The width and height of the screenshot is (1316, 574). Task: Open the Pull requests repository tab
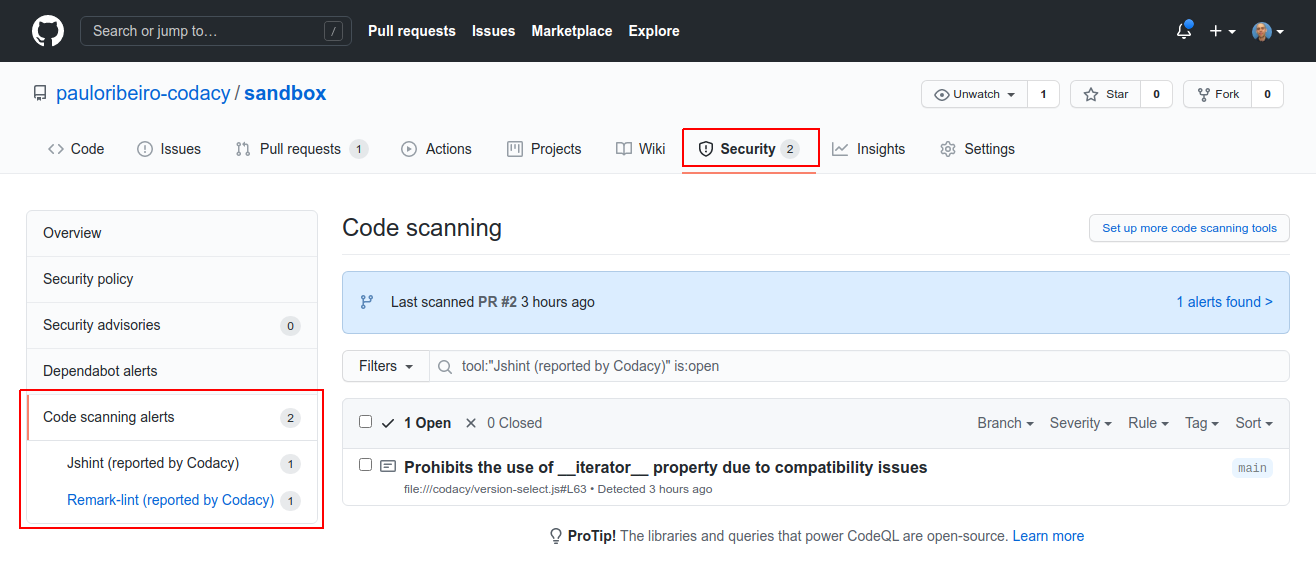coord(300,149)
